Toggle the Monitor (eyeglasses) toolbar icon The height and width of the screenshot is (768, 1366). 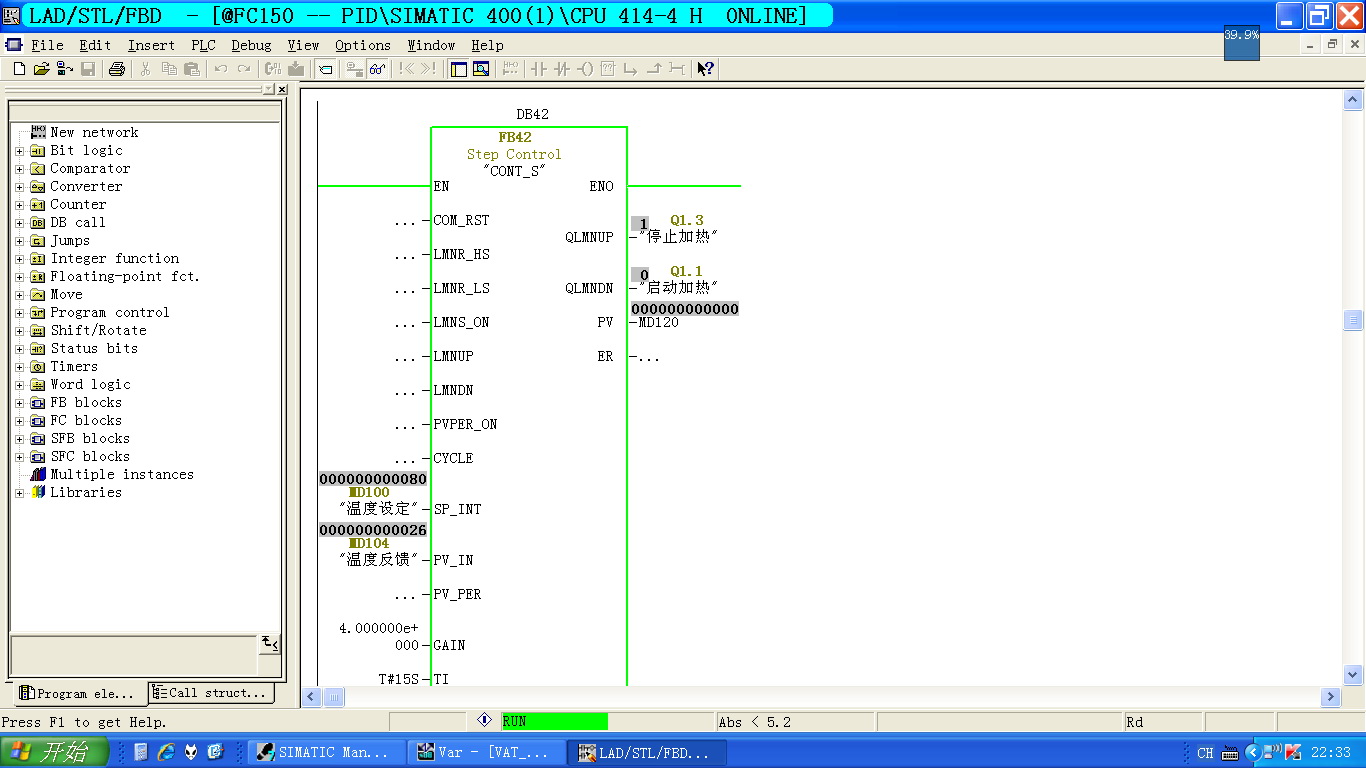point(377,69)
